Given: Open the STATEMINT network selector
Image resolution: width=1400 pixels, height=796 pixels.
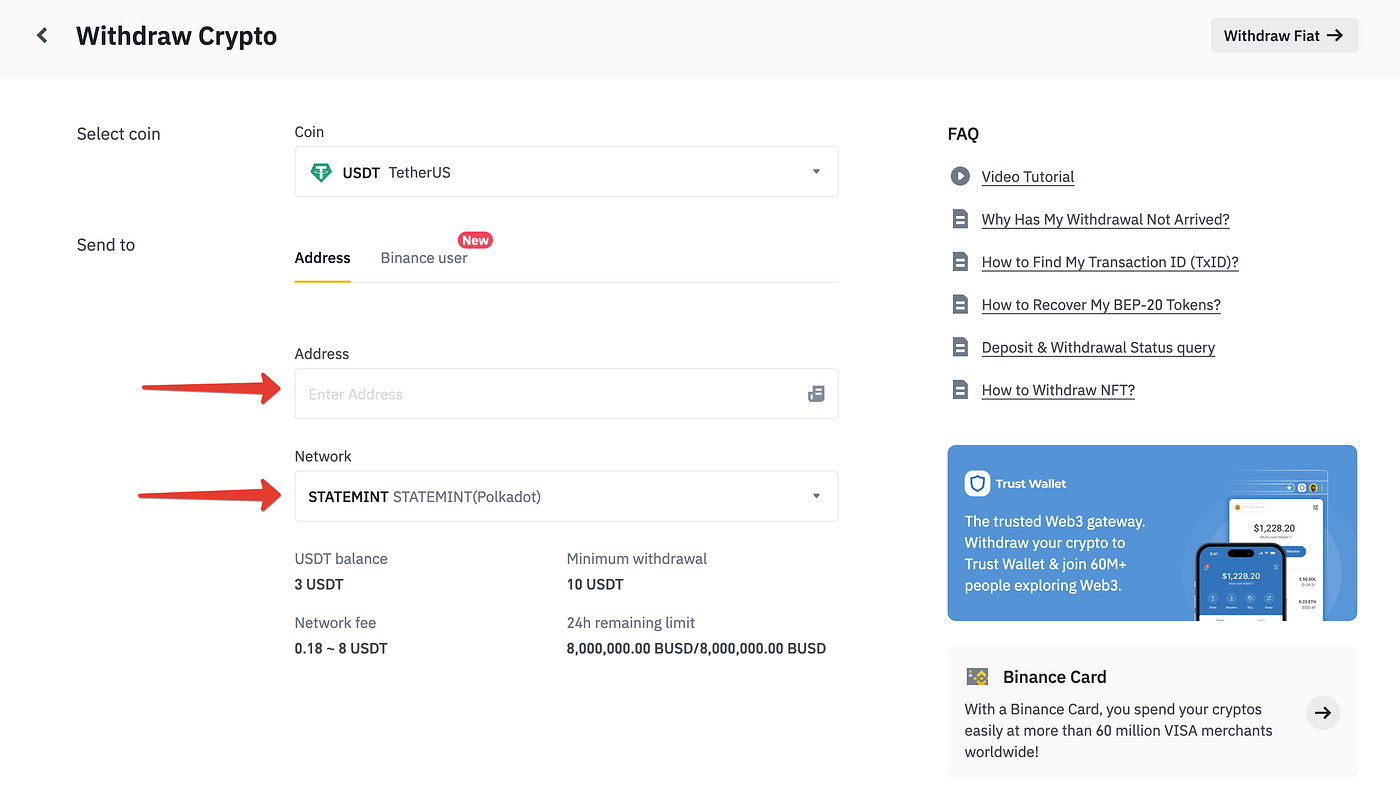Looking at the screenshot, I should click(x=566, y=496).
